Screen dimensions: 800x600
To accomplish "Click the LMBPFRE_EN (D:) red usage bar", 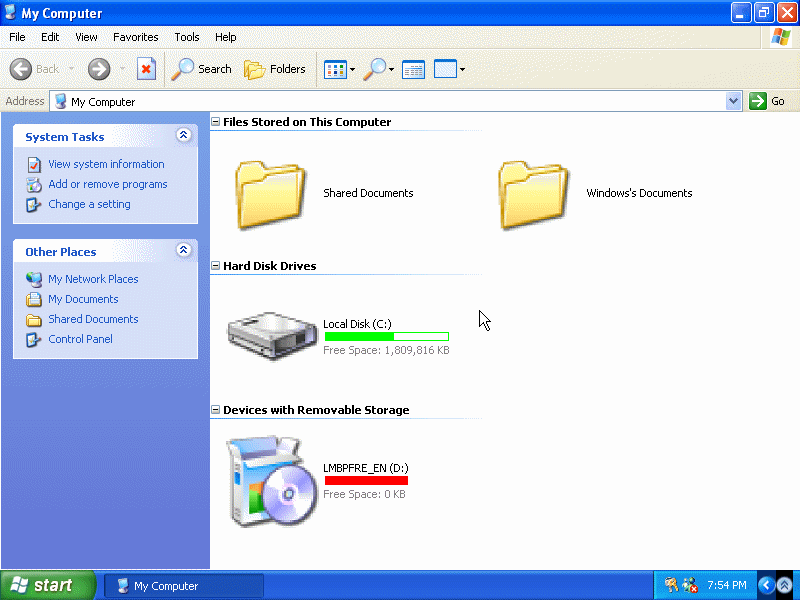I will (366, 480).
